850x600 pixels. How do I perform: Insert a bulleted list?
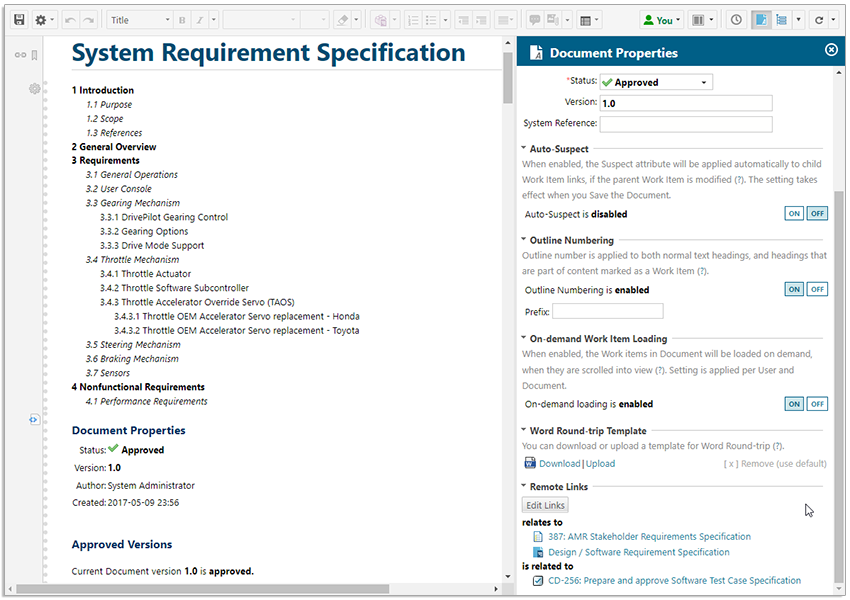(432, 20)
